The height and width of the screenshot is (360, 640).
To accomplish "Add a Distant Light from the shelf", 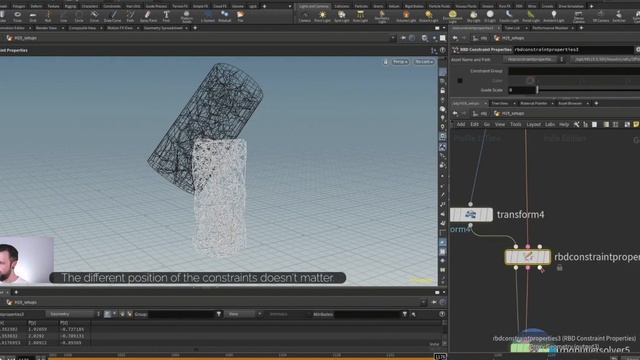I will click(428, 16).
